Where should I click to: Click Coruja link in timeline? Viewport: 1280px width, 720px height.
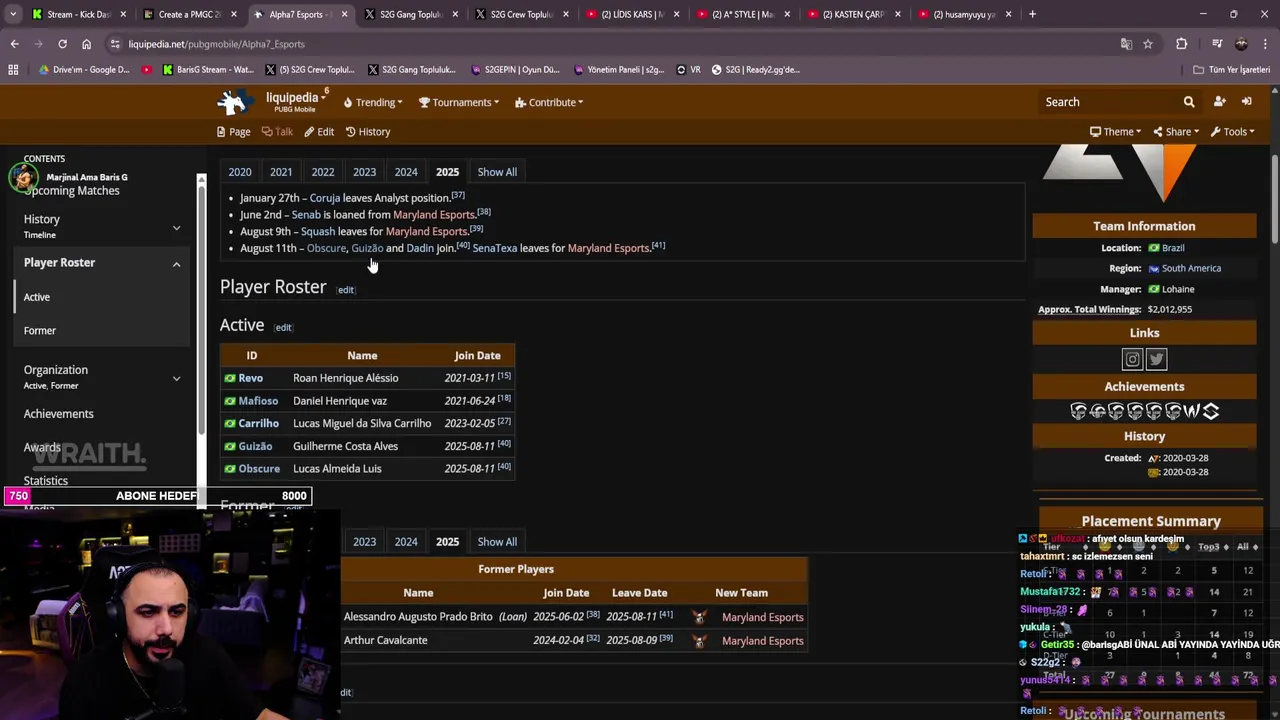pos(325,198)
